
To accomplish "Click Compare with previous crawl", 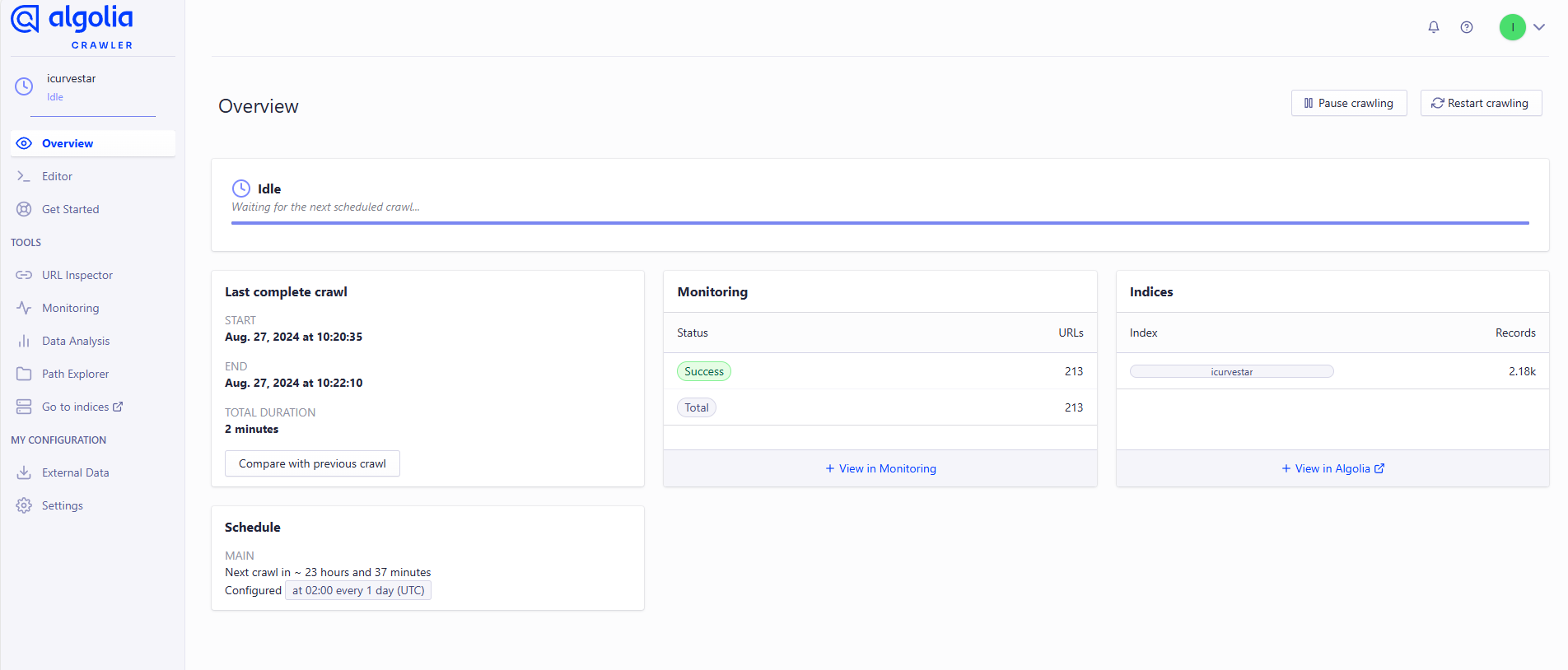I will pos(312,463).
